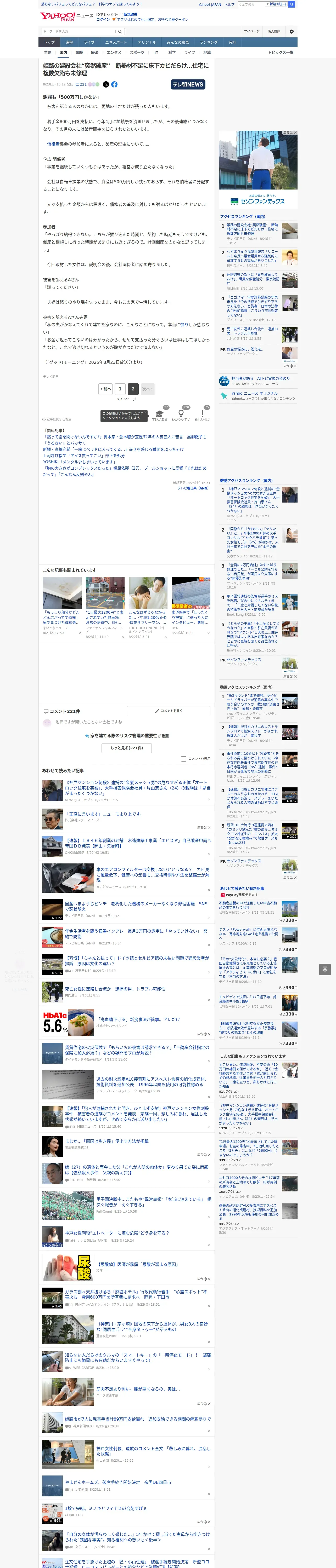This screenshot has height=1568, width=336.
Task: Open 国産つまようじピンチ article
Action: coord(136,906)
